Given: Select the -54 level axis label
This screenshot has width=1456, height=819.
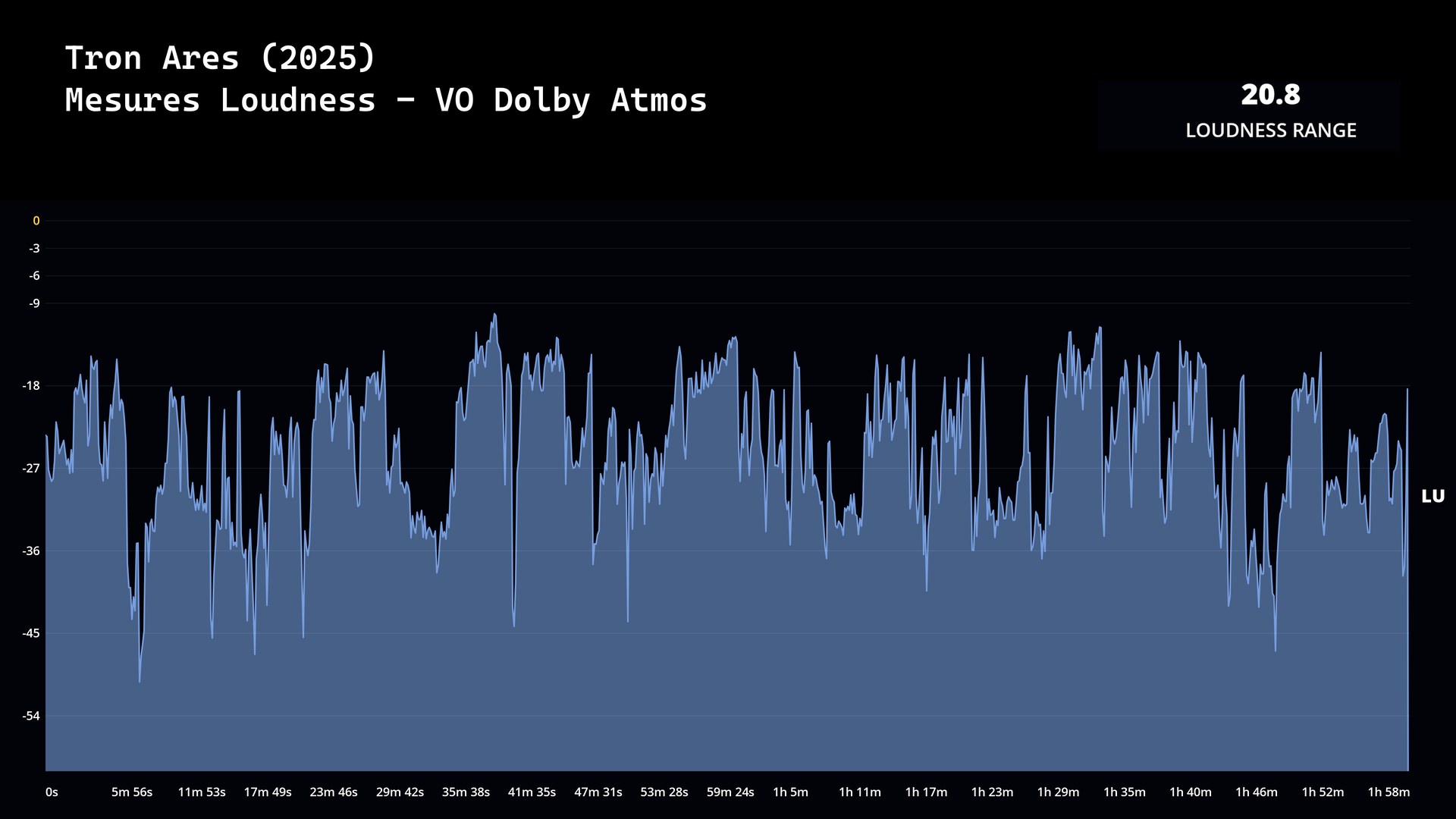Looking at the screenshot, I should (x=31, y=716).
